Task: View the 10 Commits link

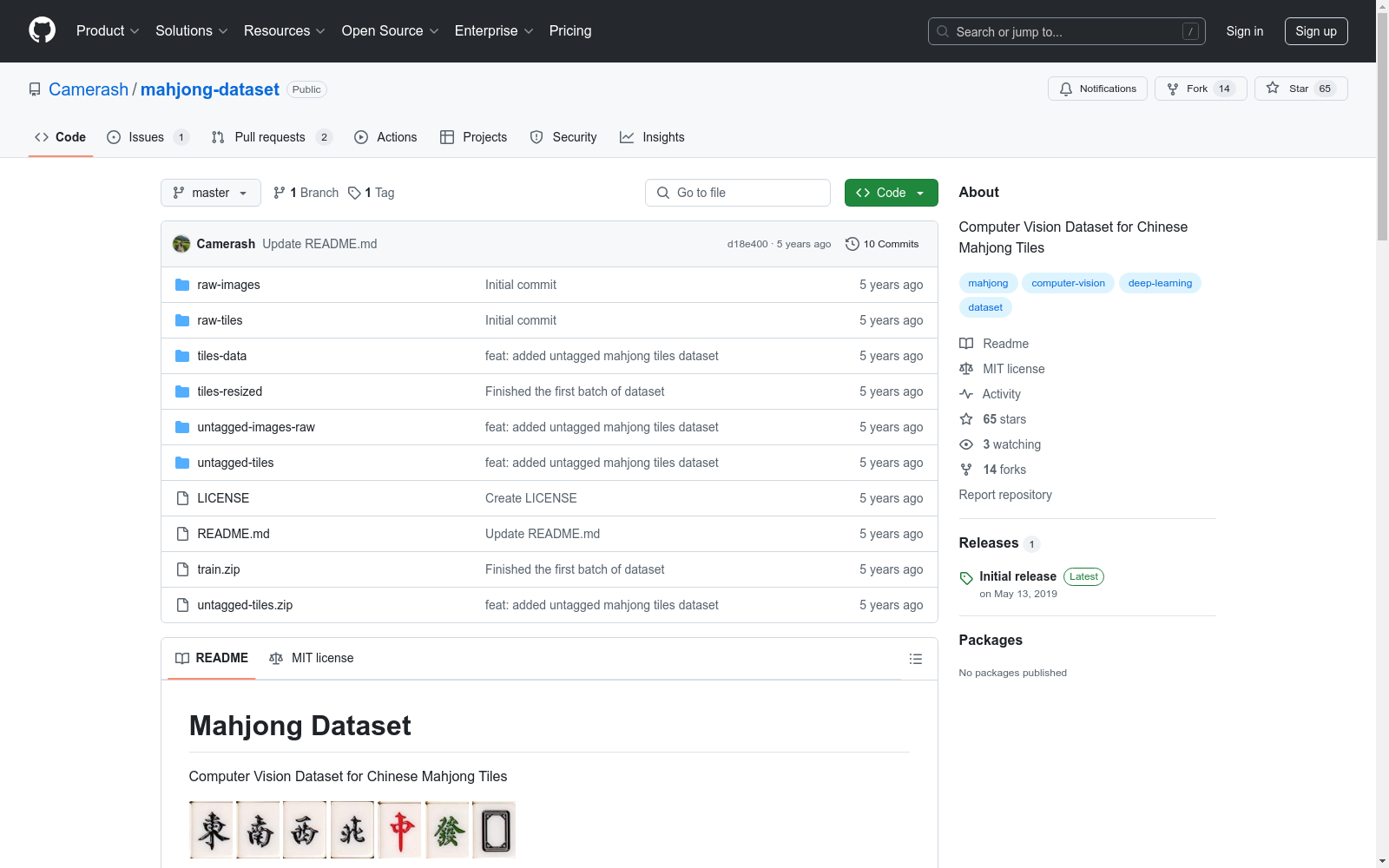Action: tap(882, 244)
